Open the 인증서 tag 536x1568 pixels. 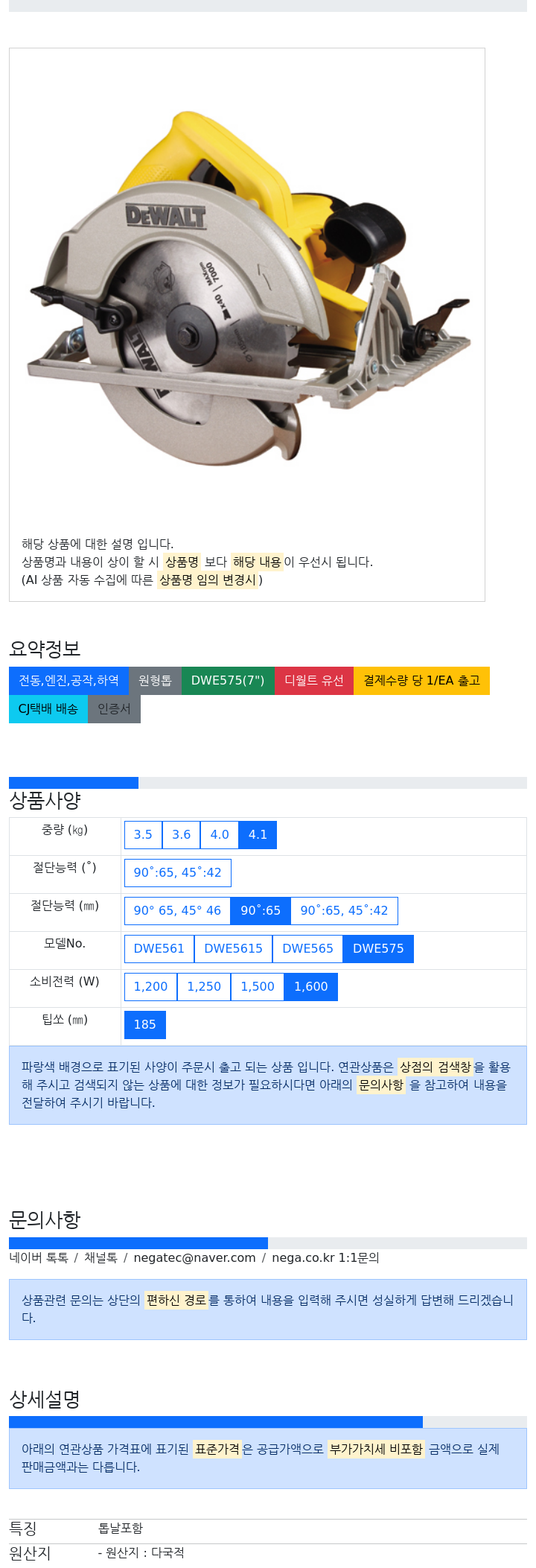point(114,709)
